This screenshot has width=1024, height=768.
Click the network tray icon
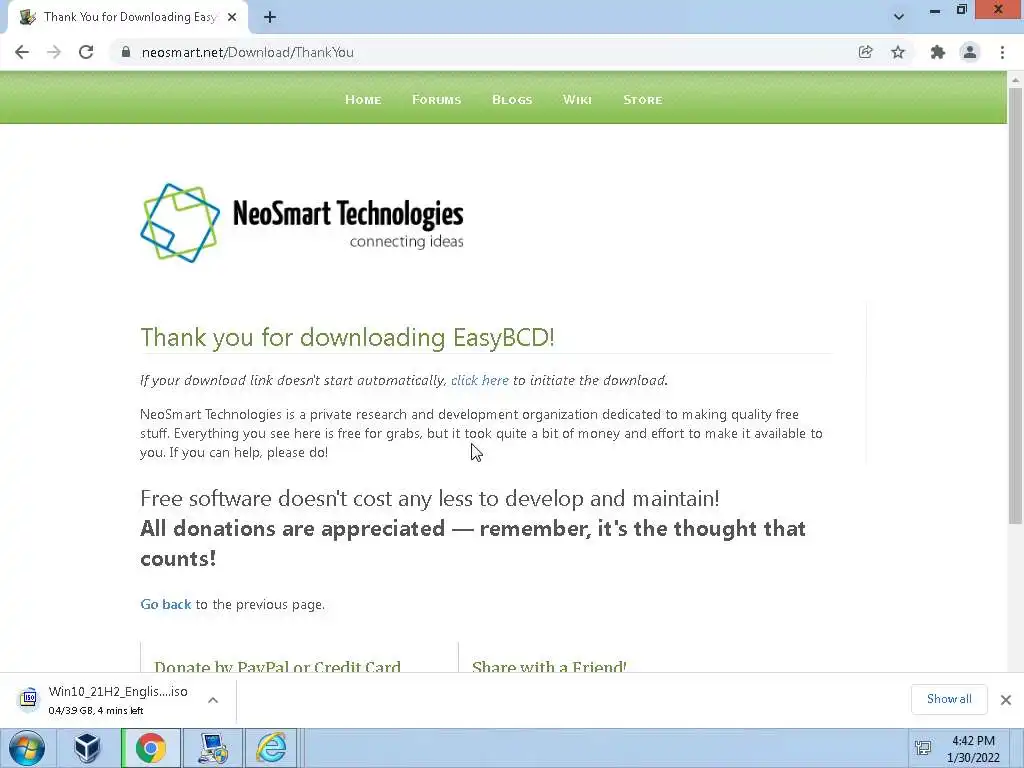click(x=923, y=748)
